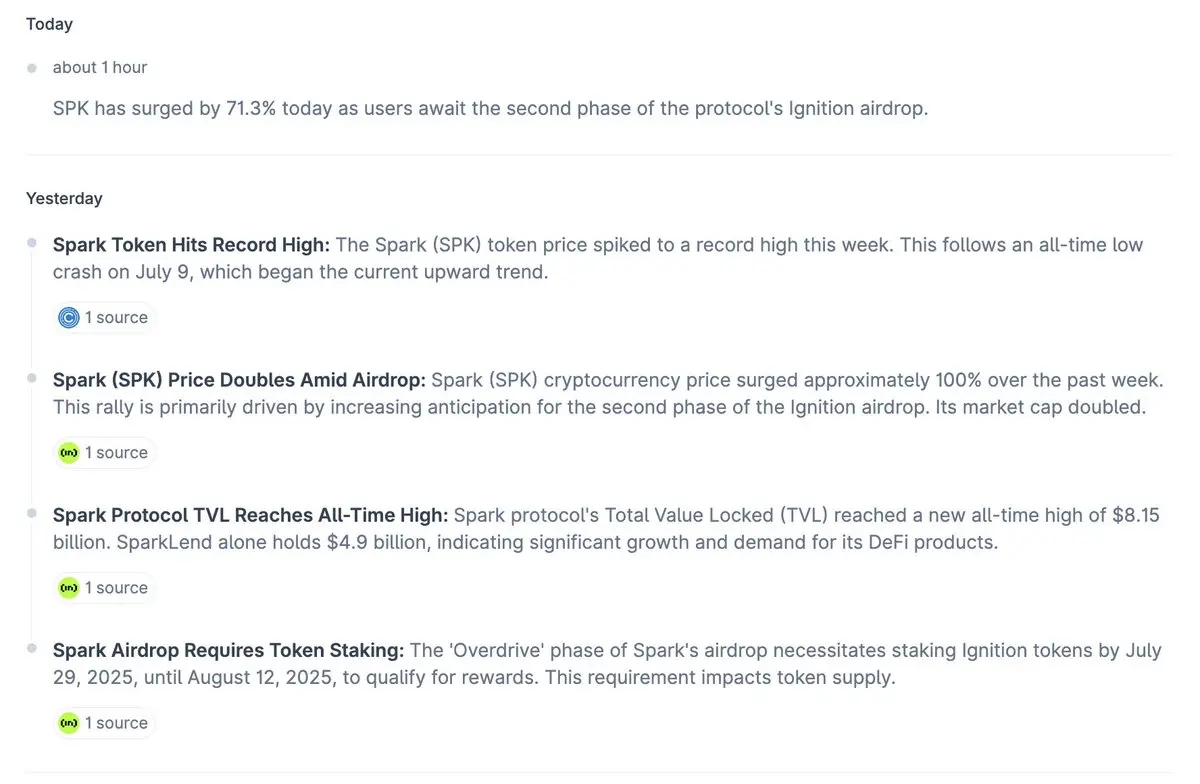Open the green source icon under TVL All-Time High story

[69, 588]
